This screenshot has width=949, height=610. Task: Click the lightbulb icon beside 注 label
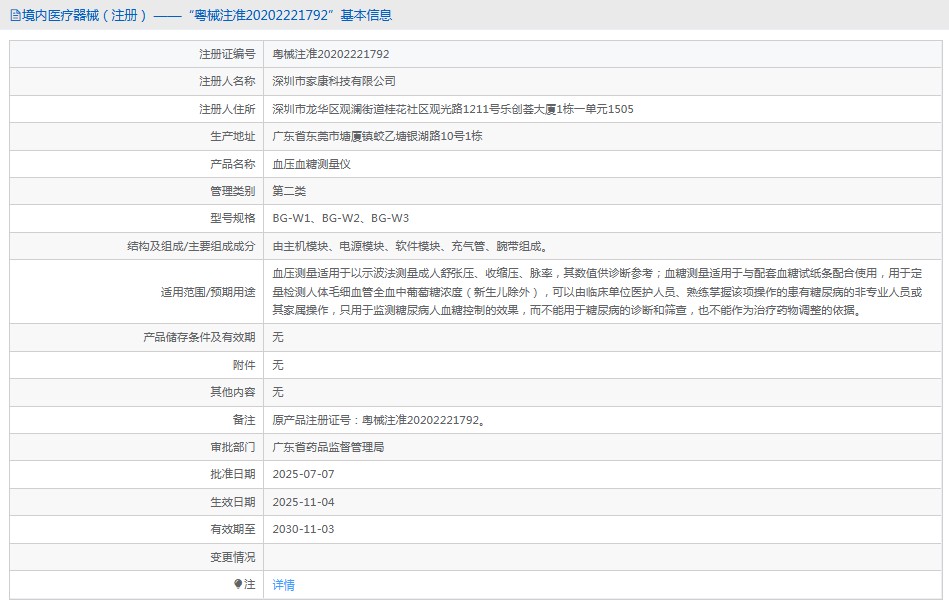[238, 584]
